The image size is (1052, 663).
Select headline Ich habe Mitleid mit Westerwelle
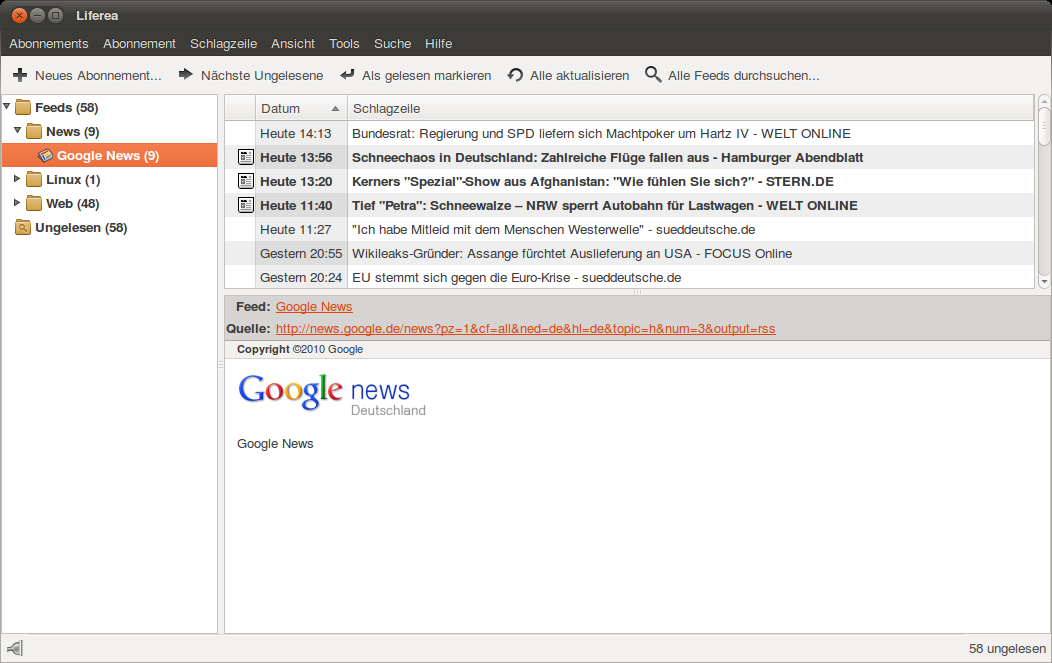(x=554, y=230)
